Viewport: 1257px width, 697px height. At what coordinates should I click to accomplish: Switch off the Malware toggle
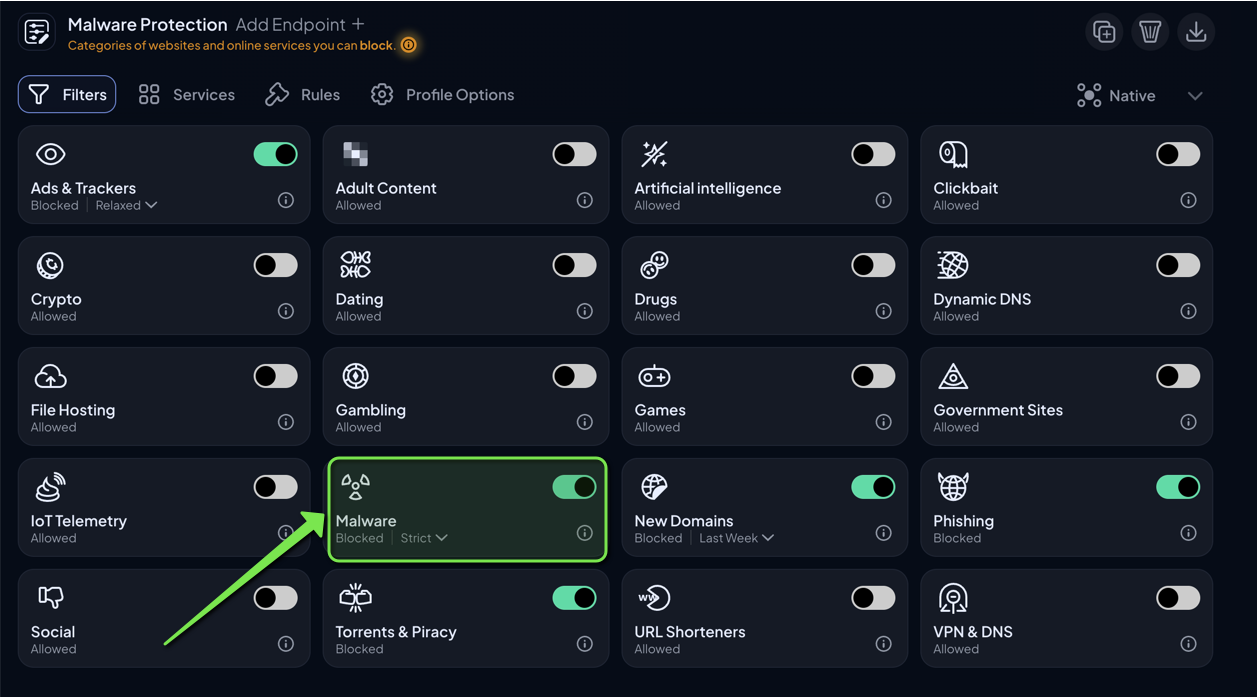574,487
